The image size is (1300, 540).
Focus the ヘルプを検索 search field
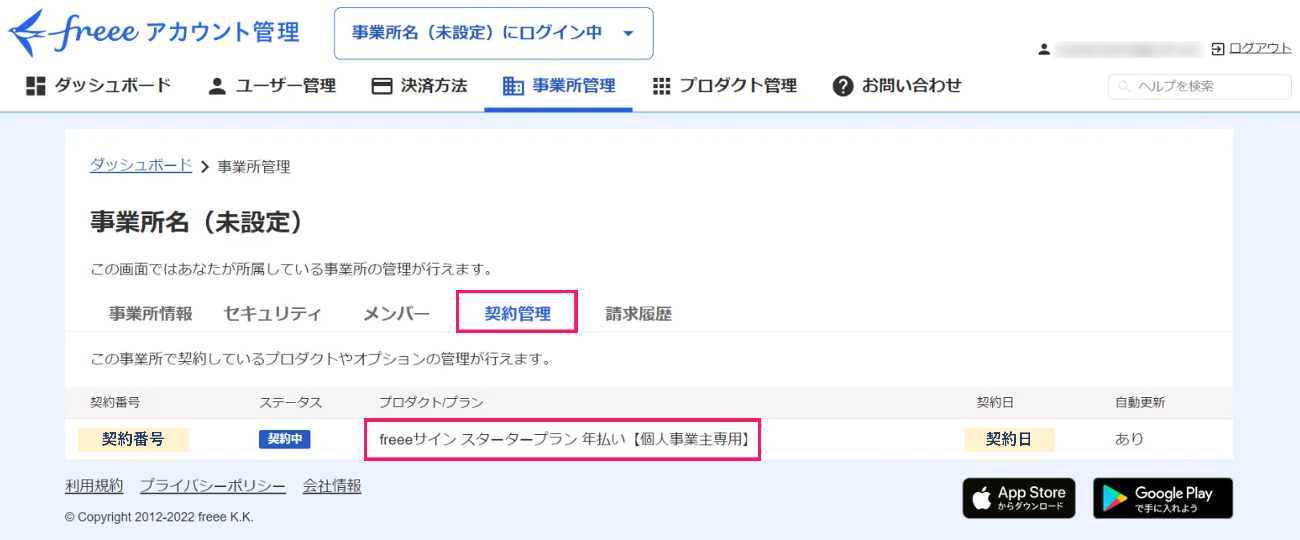(x=1200, y=87)
